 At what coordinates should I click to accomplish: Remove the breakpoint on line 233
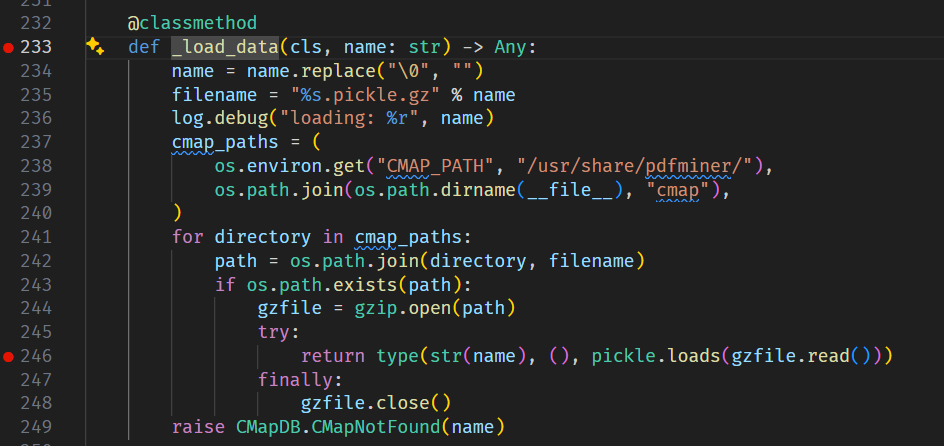pos(9,47)
